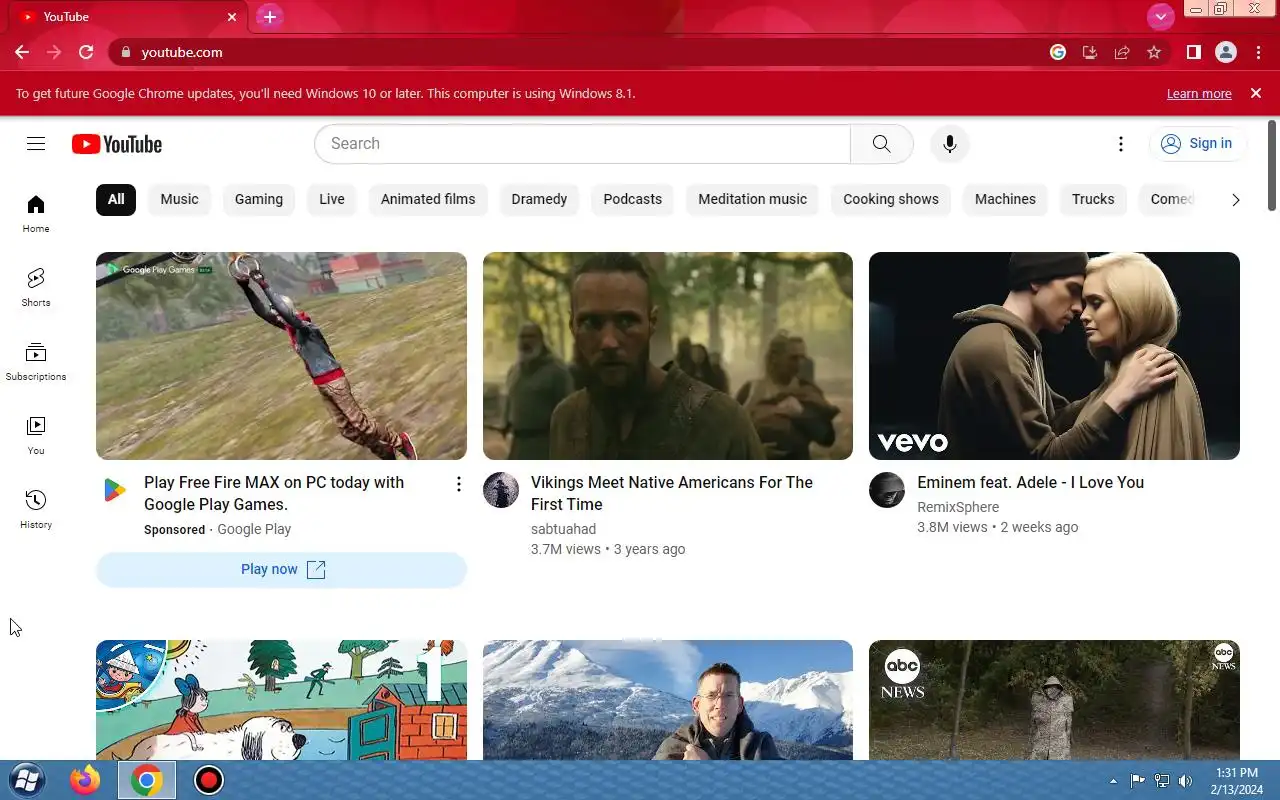Show hidden system tray icons
1280x800 pixels.
[x=1113, y=781]
